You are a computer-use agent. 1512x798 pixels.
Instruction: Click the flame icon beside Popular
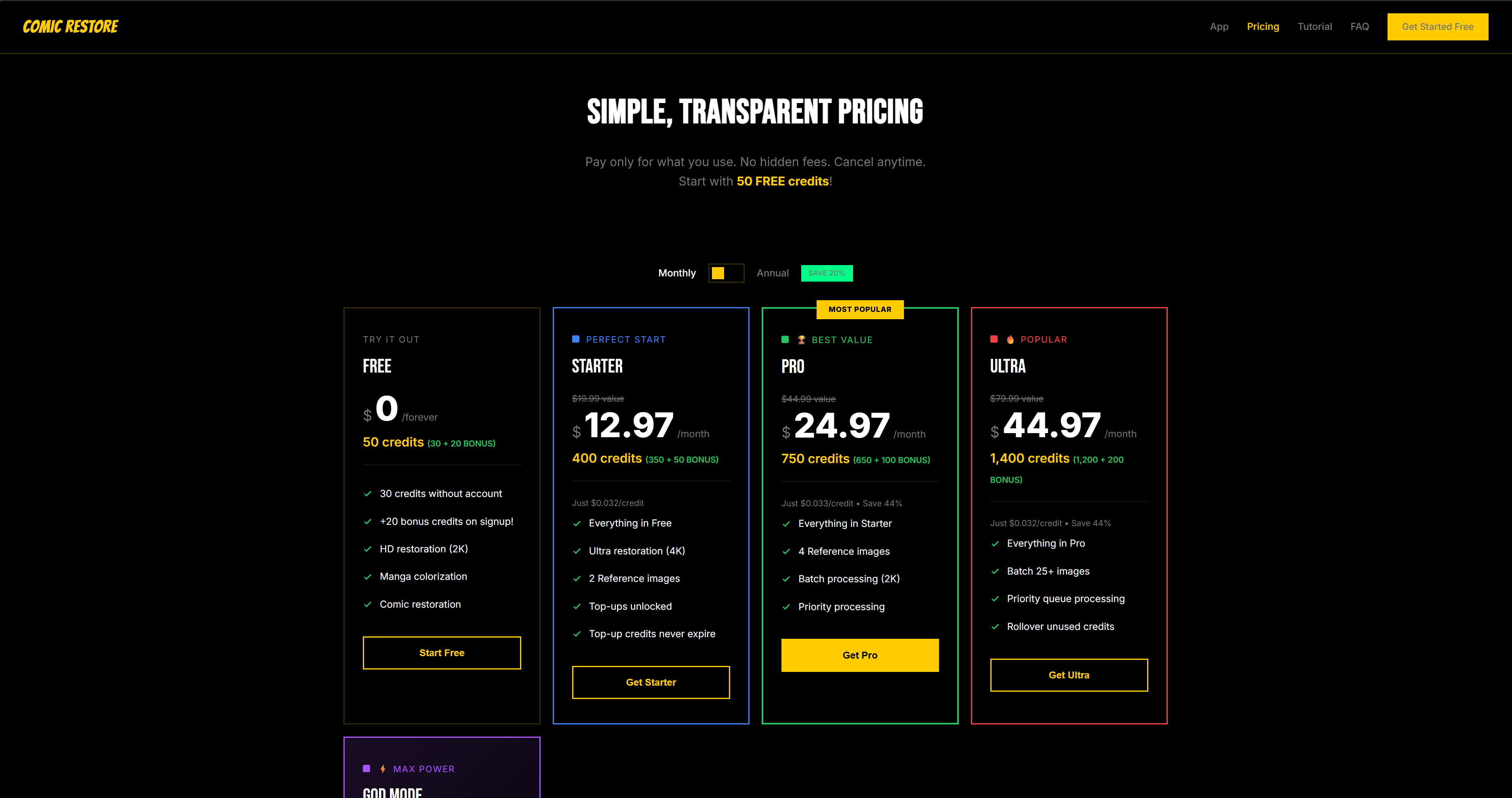click(x=1010, y=340)
